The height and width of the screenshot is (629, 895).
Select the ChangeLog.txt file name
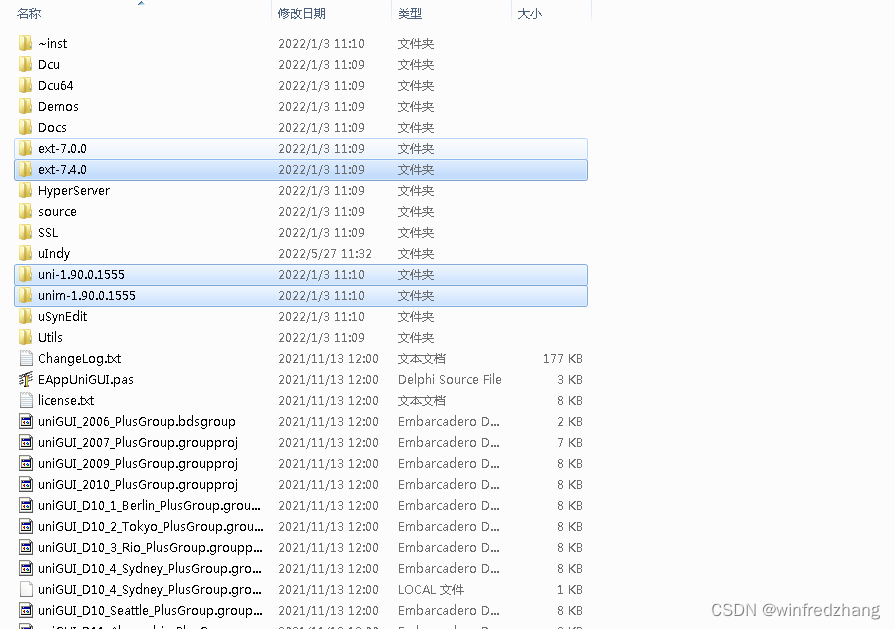pyautogui.click(x=79, y=358)
